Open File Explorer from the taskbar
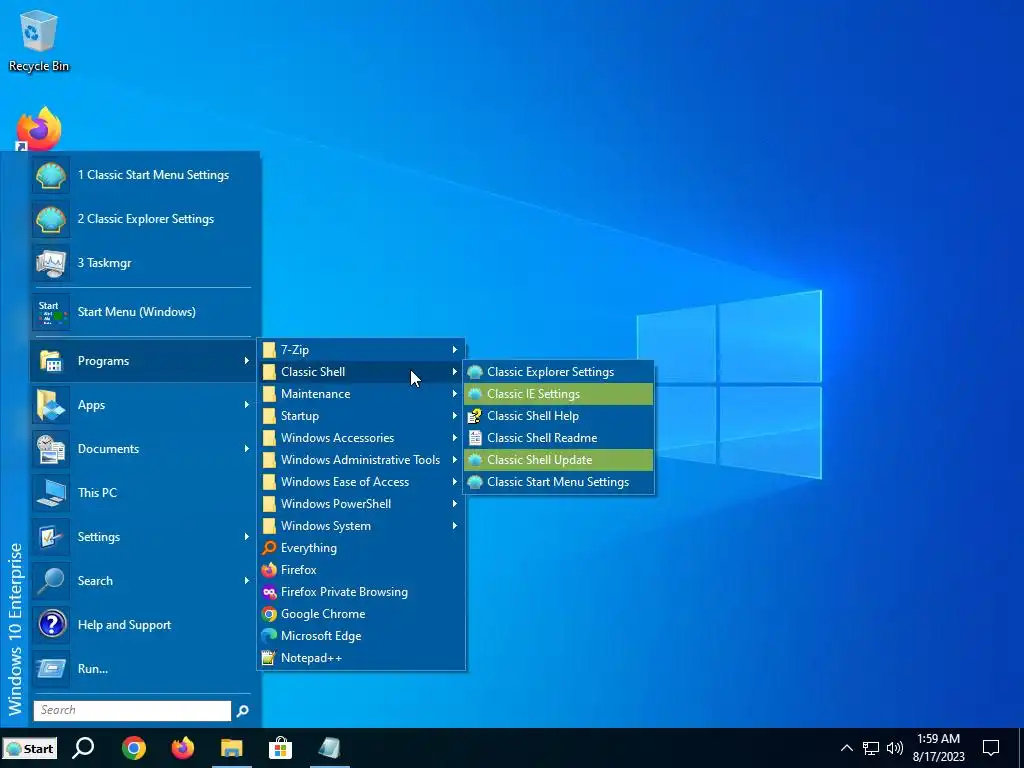 click(231, 748)
